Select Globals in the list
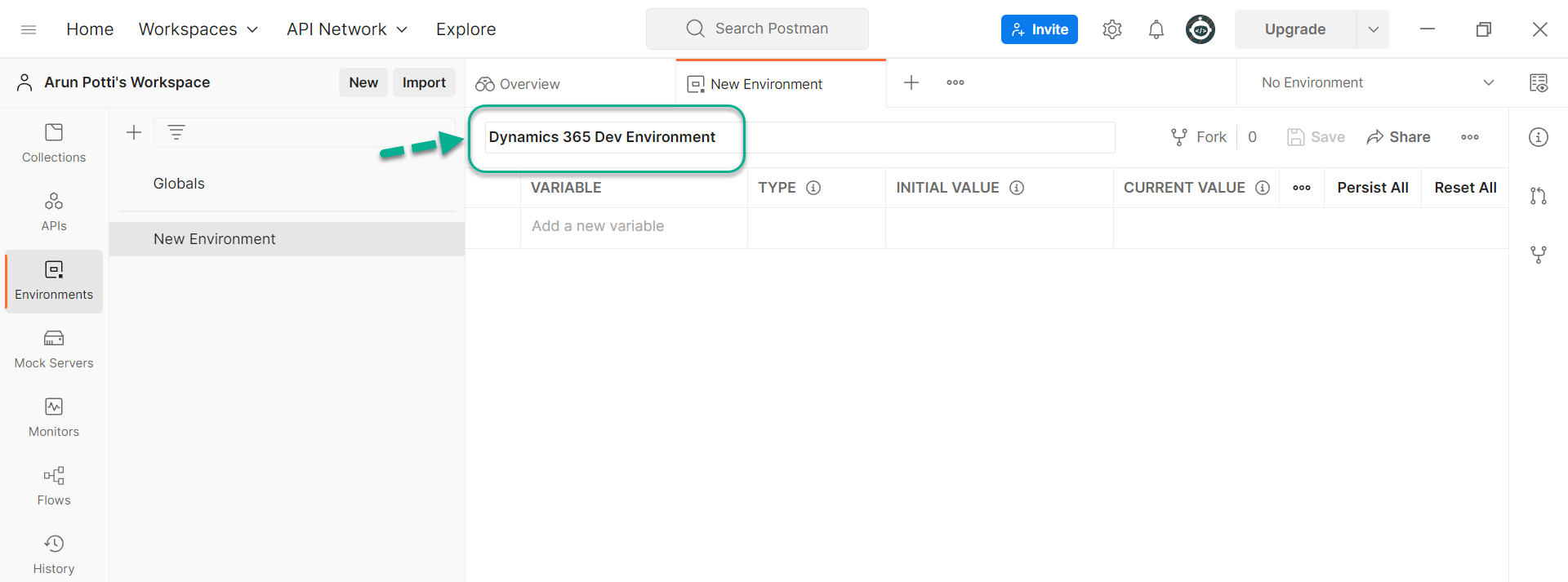The height and width of the screenshot is (582, 1568). point(287,184)
